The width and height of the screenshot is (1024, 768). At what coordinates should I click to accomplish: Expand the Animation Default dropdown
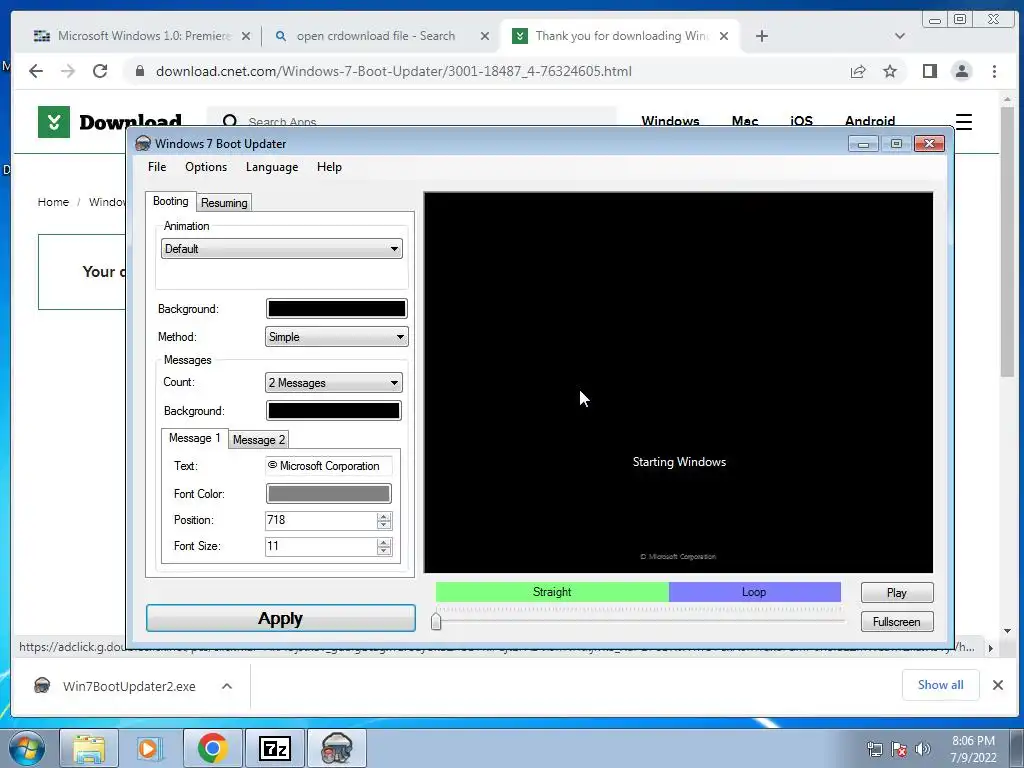[281, 249]
